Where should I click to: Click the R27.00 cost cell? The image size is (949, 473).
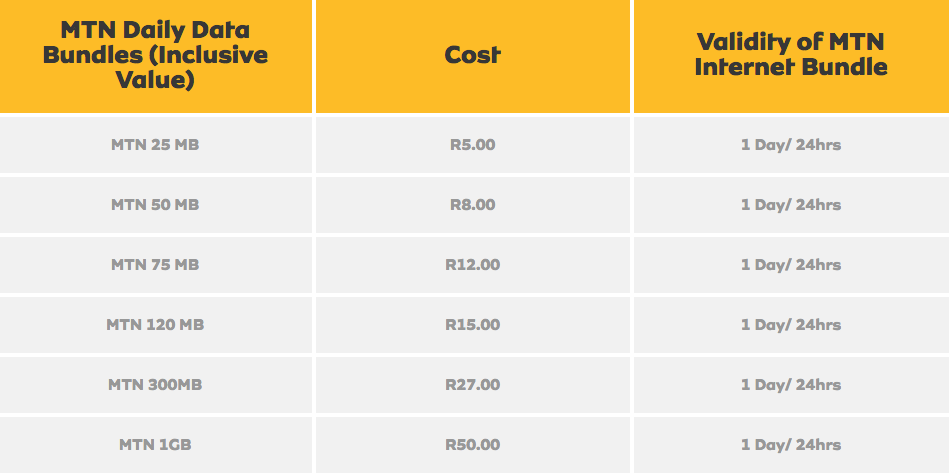coord(473,384)
